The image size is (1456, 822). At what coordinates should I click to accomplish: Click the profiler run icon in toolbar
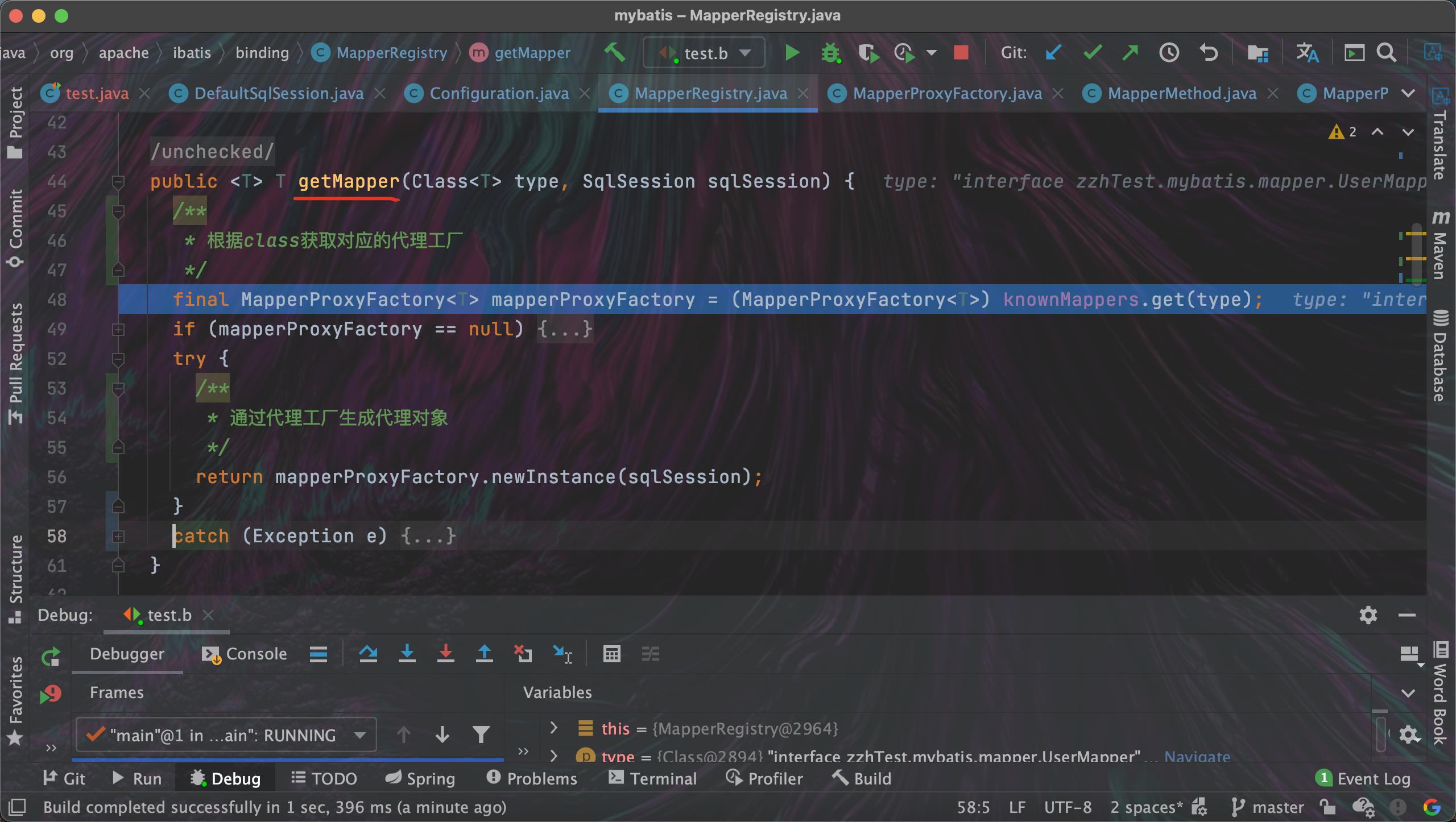[904, 53]
